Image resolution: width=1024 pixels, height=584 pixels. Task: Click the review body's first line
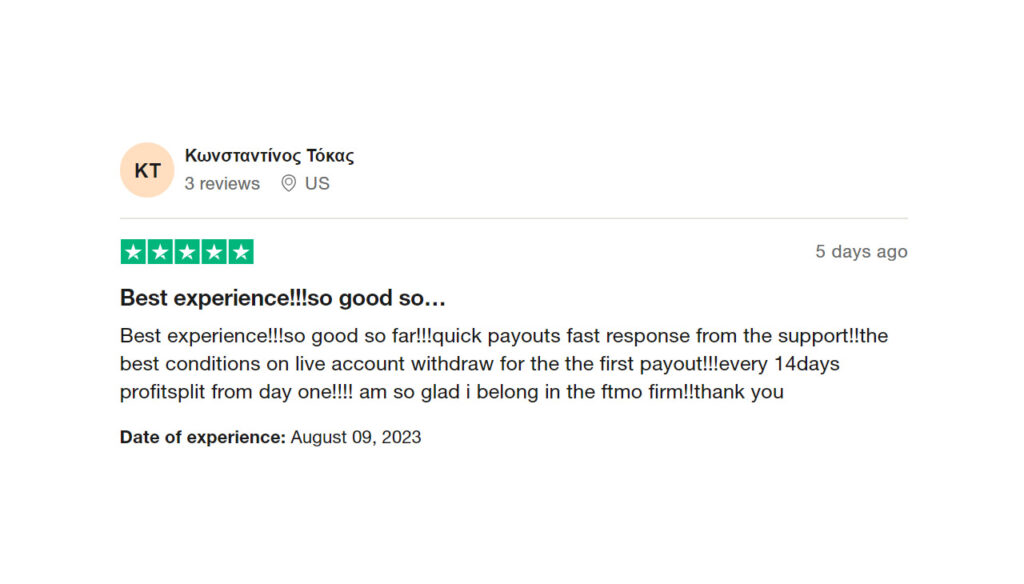[503, 336]
